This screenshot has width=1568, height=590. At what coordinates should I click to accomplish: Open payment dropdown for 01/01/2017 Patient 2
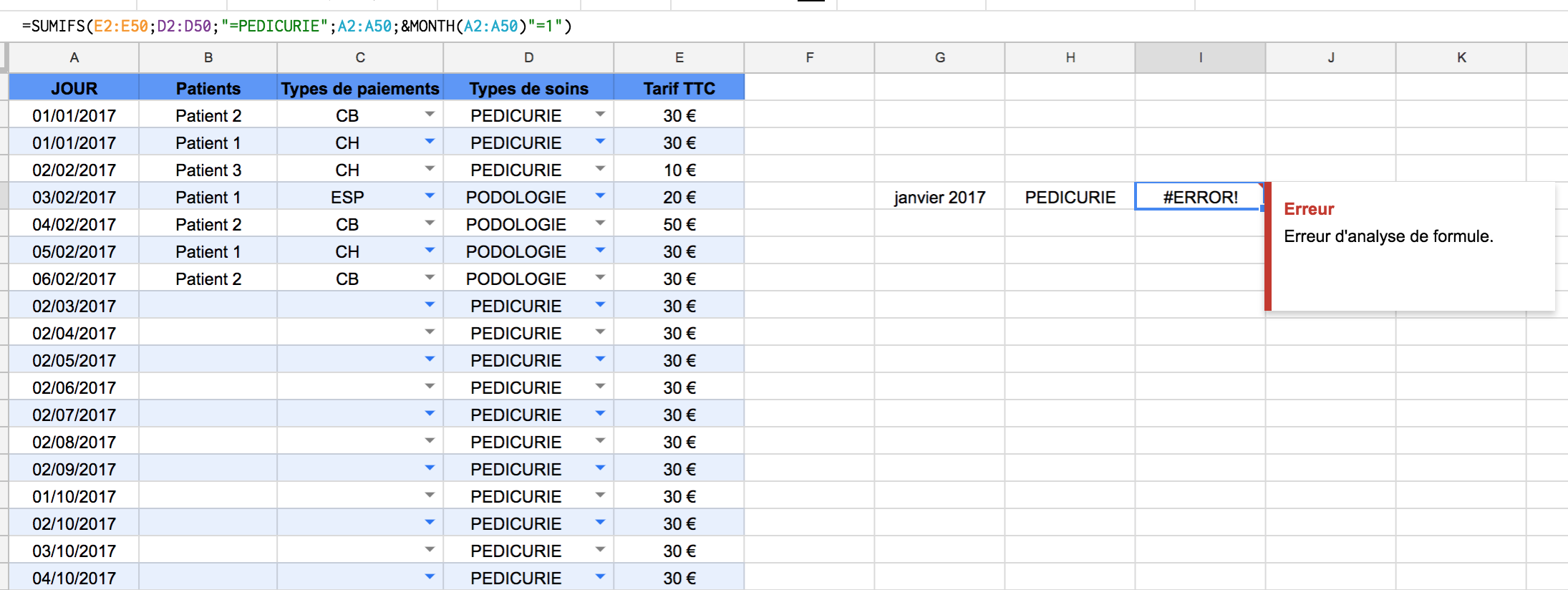pos(430,115)
